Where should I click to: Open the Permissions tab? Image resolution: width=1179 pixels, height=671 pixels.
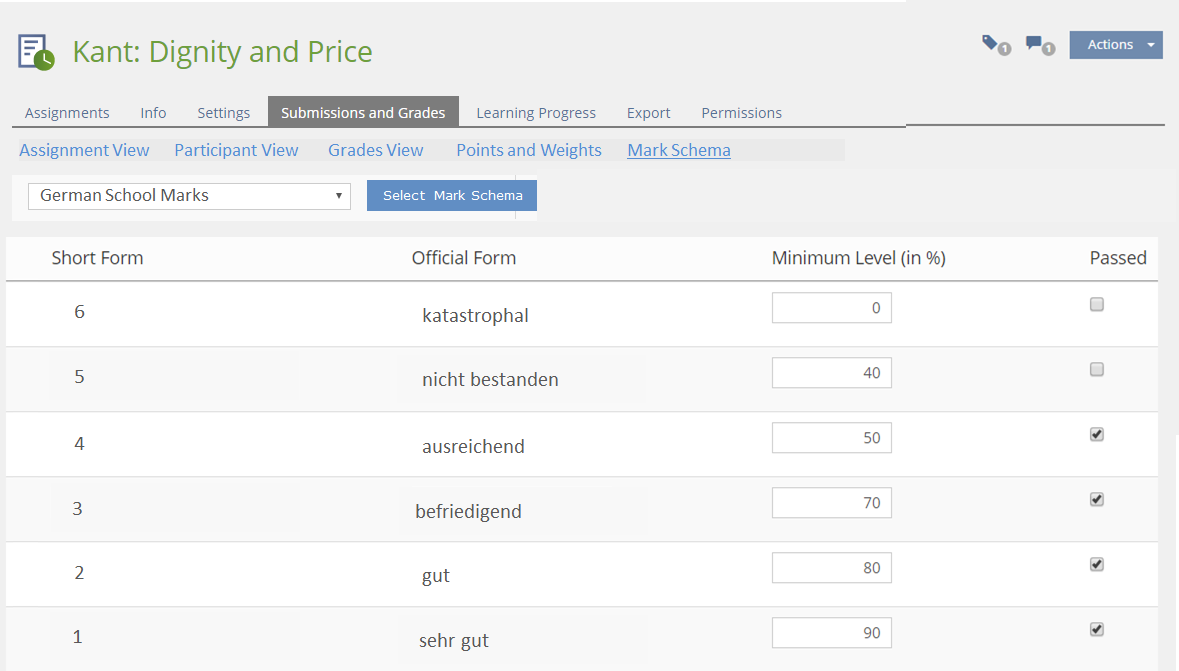[x=741, y=113]
